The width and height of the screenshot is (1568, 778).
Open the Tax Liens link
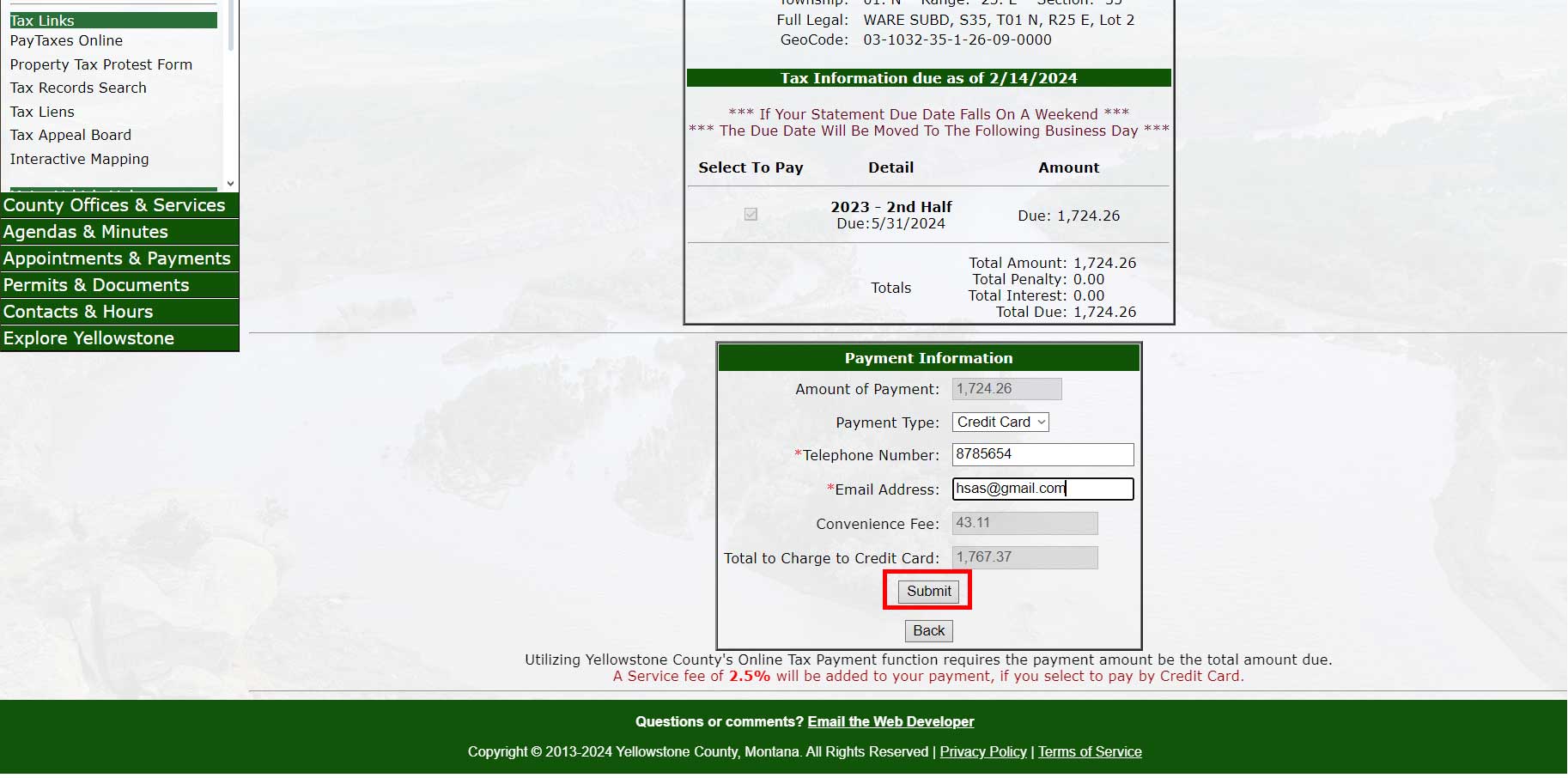(42, 112)
